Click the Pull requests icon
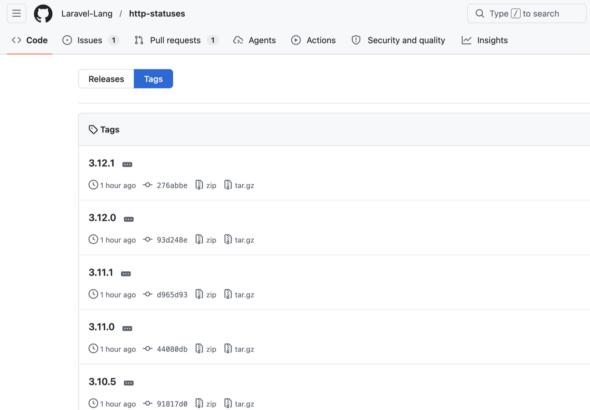Image resolution: width=590 pixels, height=410 pixels. click(x=139, y=40)
